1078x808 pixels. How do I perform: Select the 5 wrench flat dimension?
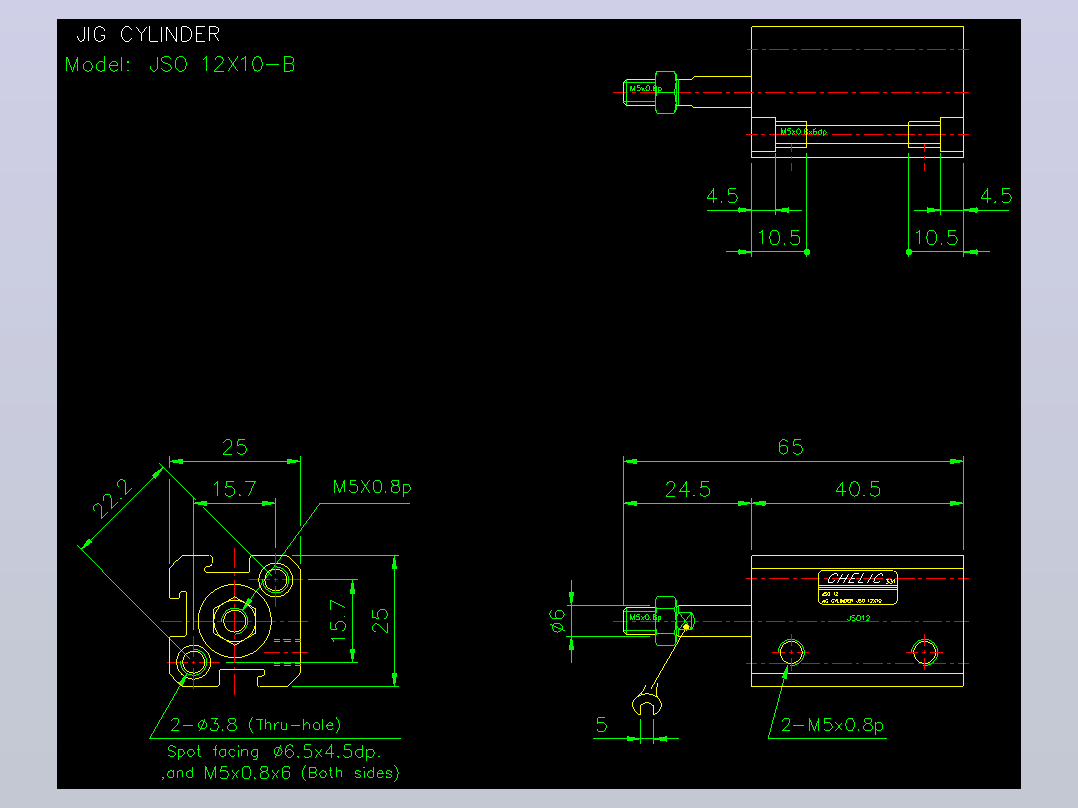602,725
